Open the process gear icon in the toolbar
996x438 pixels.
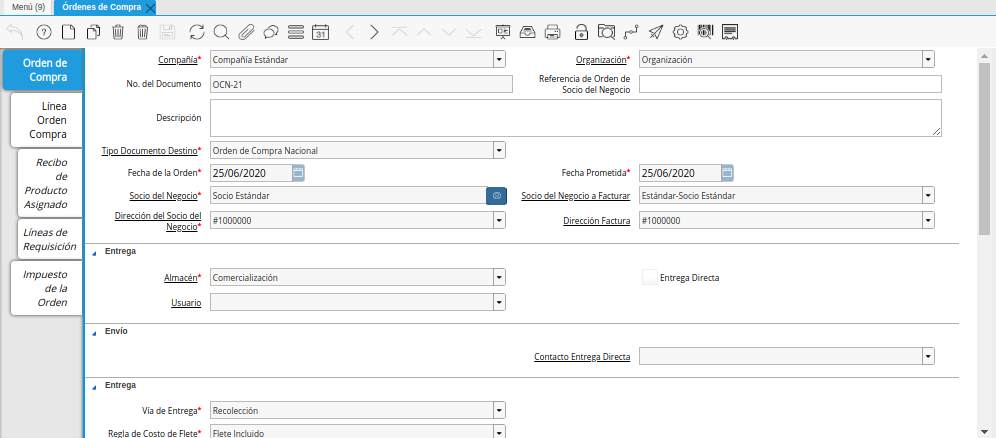[680, 32]
